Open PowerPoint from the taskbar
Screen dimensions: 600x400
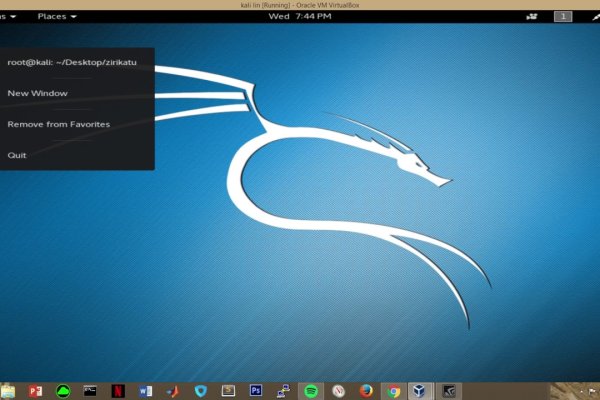click(x=36, y=390)
